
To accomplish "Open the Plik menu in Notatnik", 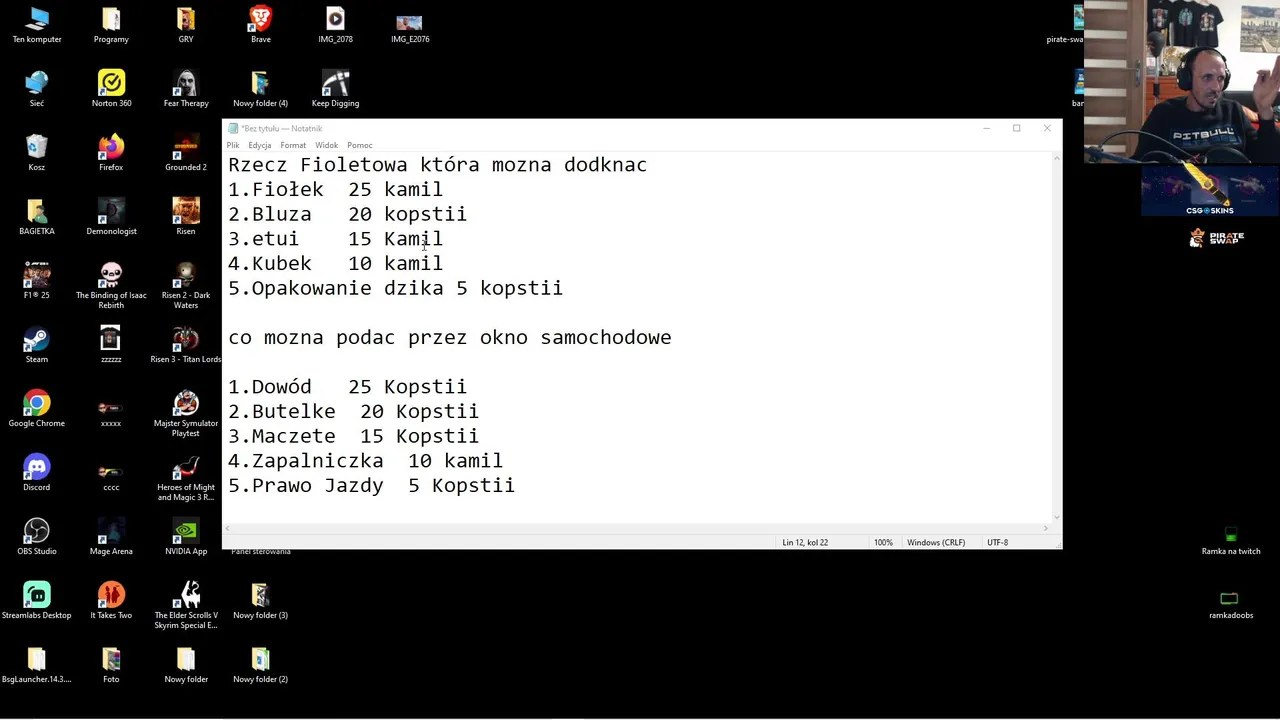I will [x=233, y=145].
